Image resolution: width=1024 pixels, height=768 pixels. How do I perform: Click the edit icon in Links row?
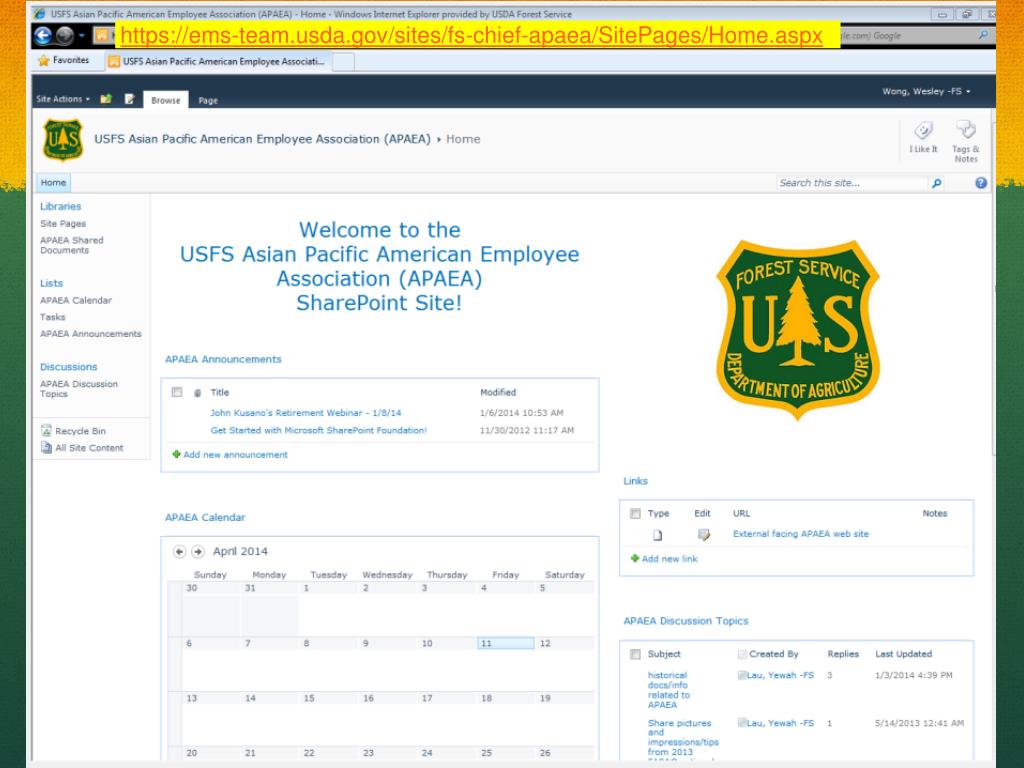coord(703,535)
